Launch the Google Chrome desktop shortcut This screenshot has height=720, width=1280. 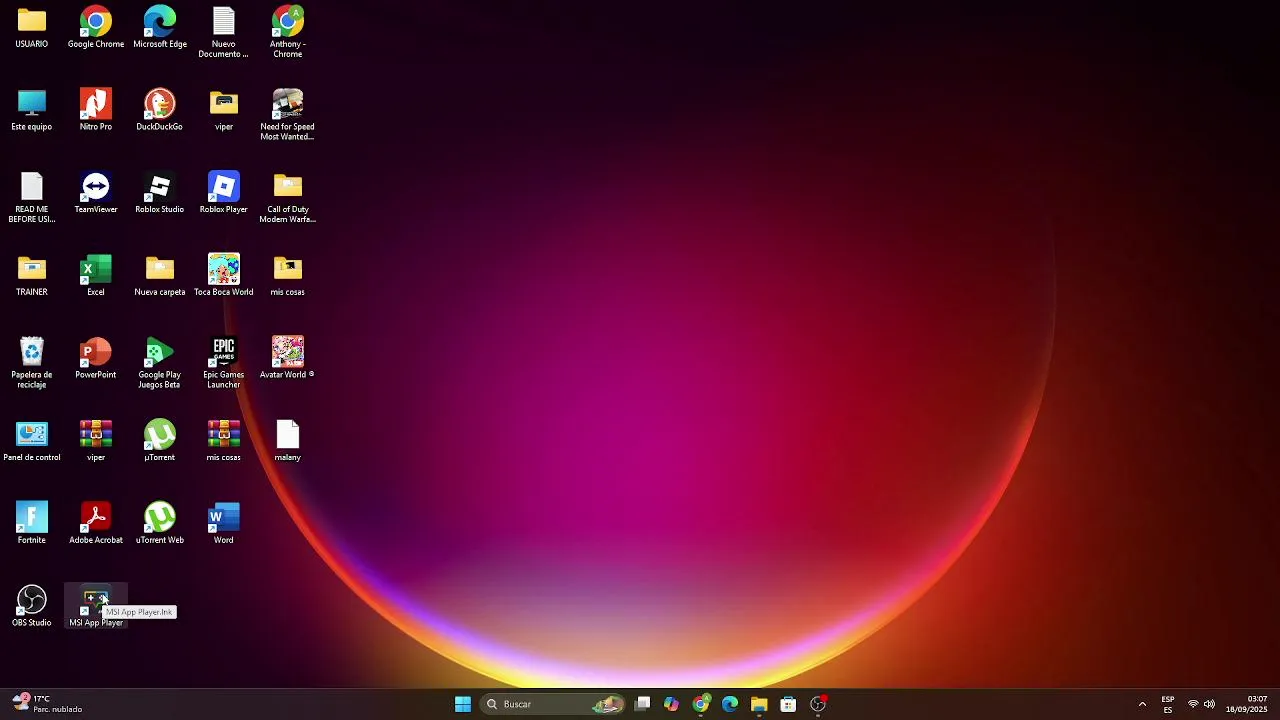(x=96, y=28)
